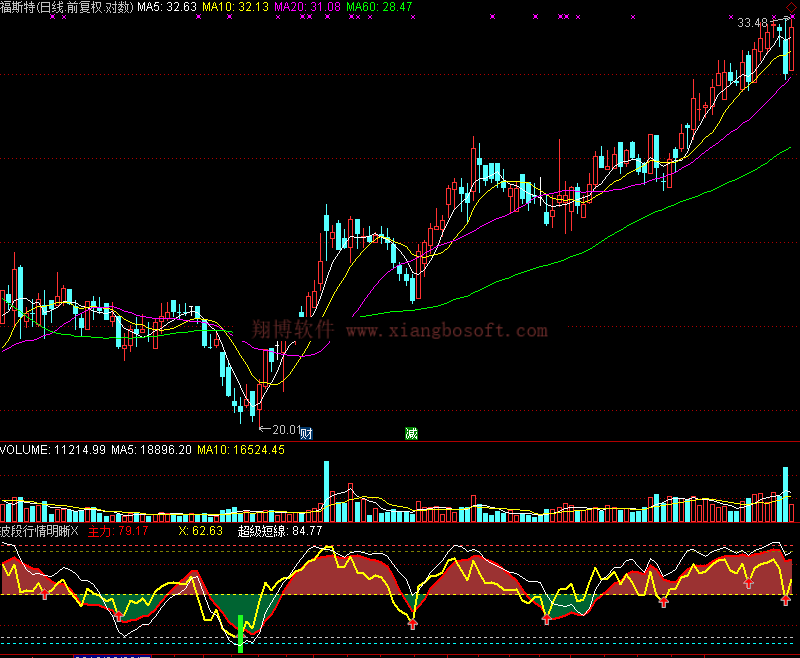800x658 pixels.
Task: Click the X: 62.63 indicator value
Action: [x=200, y=530]
